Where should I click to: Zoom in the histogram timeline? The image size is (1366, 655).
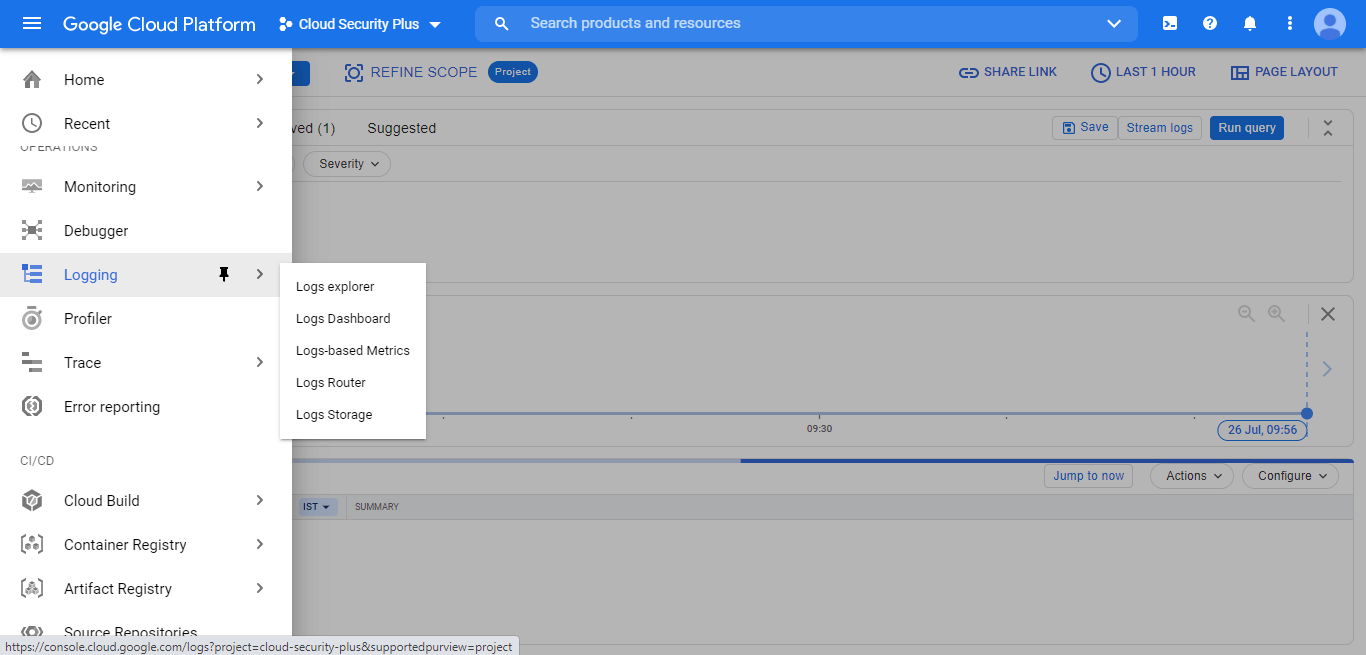click(1276, 314)
